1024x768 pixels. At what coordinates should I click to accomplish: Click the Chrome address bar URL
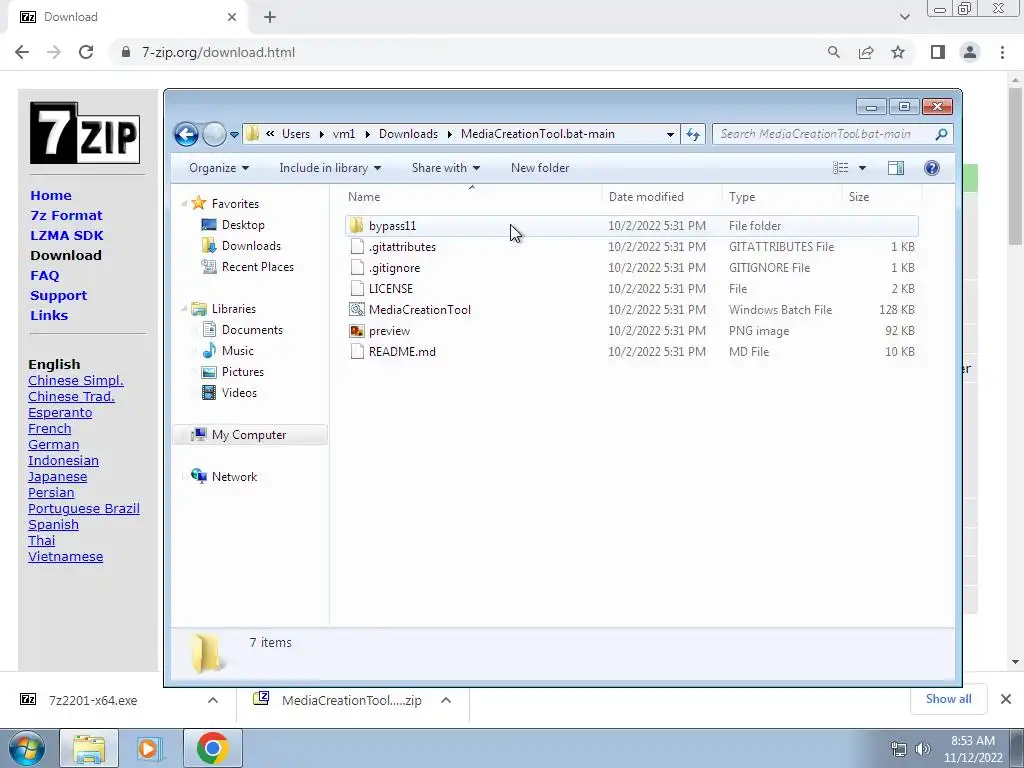pos(218,52)
